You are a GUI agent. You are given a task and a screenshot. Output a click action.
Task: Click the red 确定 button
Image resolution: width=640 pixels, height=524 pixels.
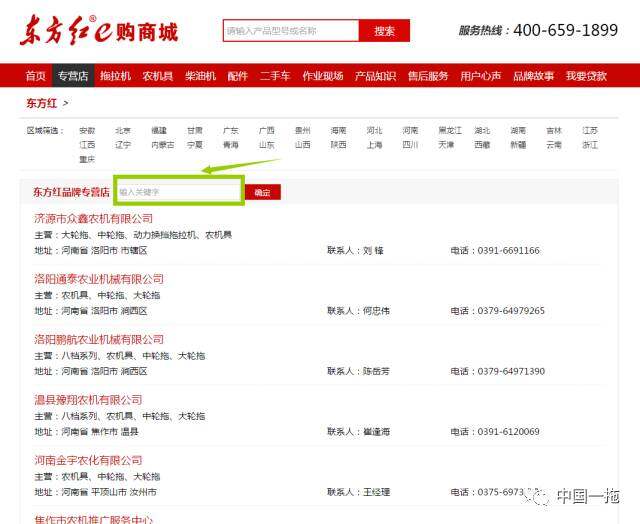pyautogui.click(x=263, y=192)
